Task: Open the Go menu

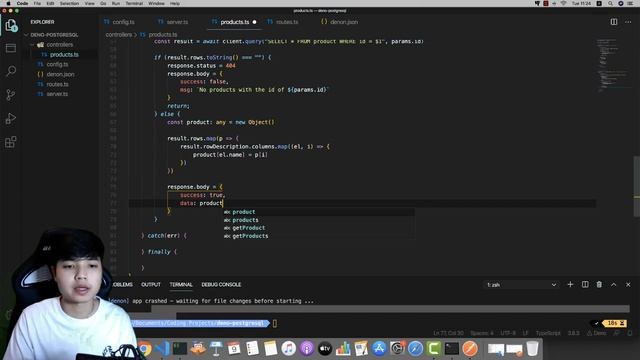Action: [103, 3]
